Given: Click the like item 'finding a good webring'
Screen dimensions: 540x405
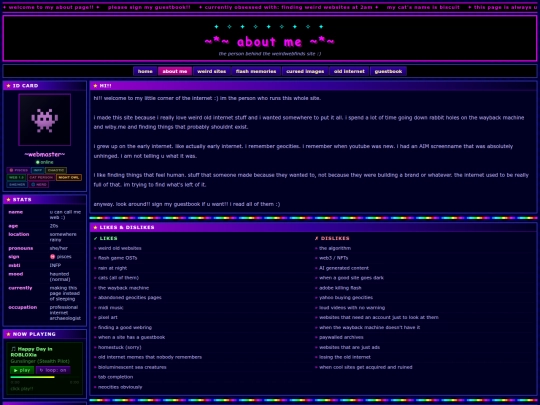Looking at the screenshot, I should (x=125, y=328).
